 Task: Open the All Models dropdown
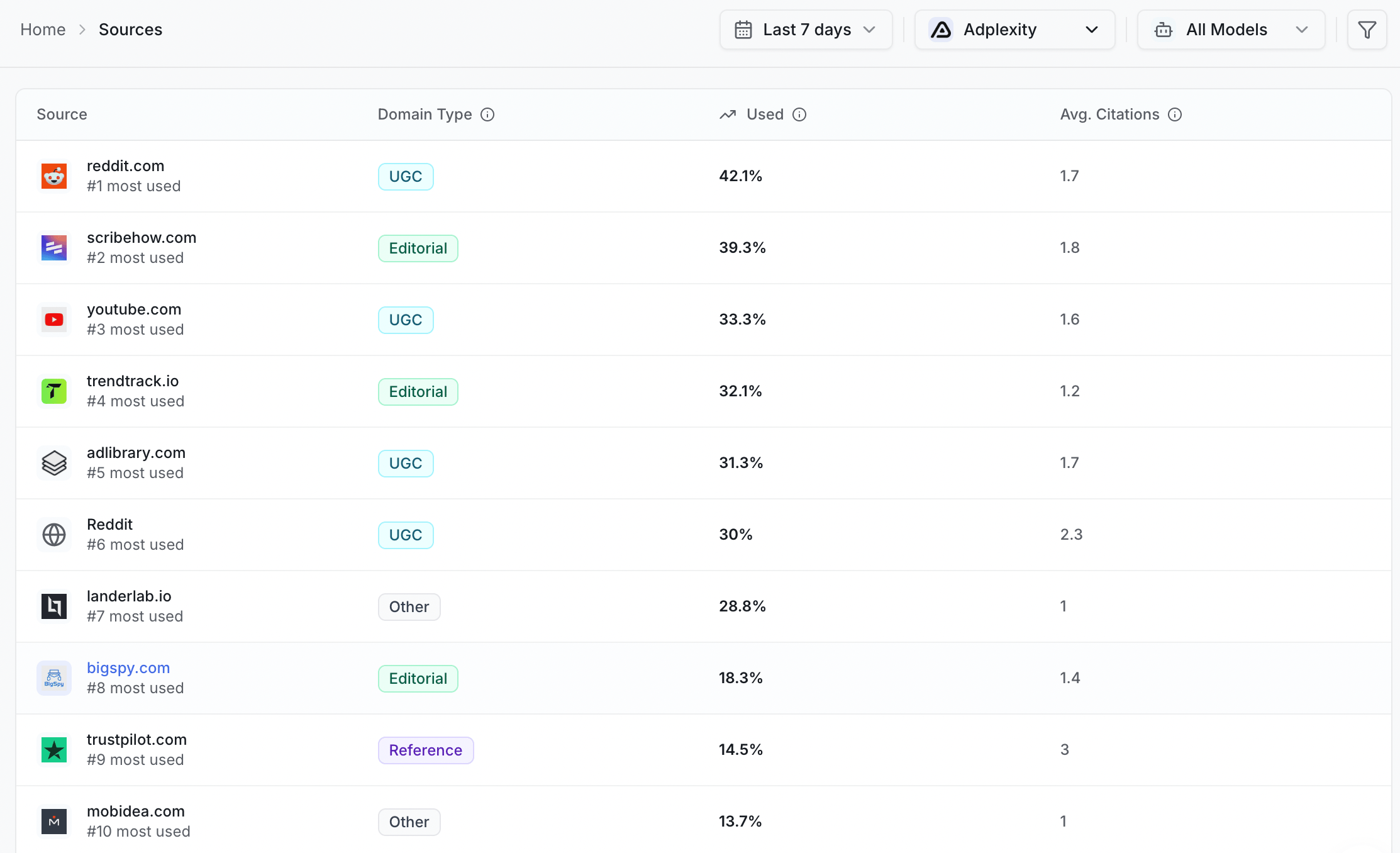tap(1231, 30)
